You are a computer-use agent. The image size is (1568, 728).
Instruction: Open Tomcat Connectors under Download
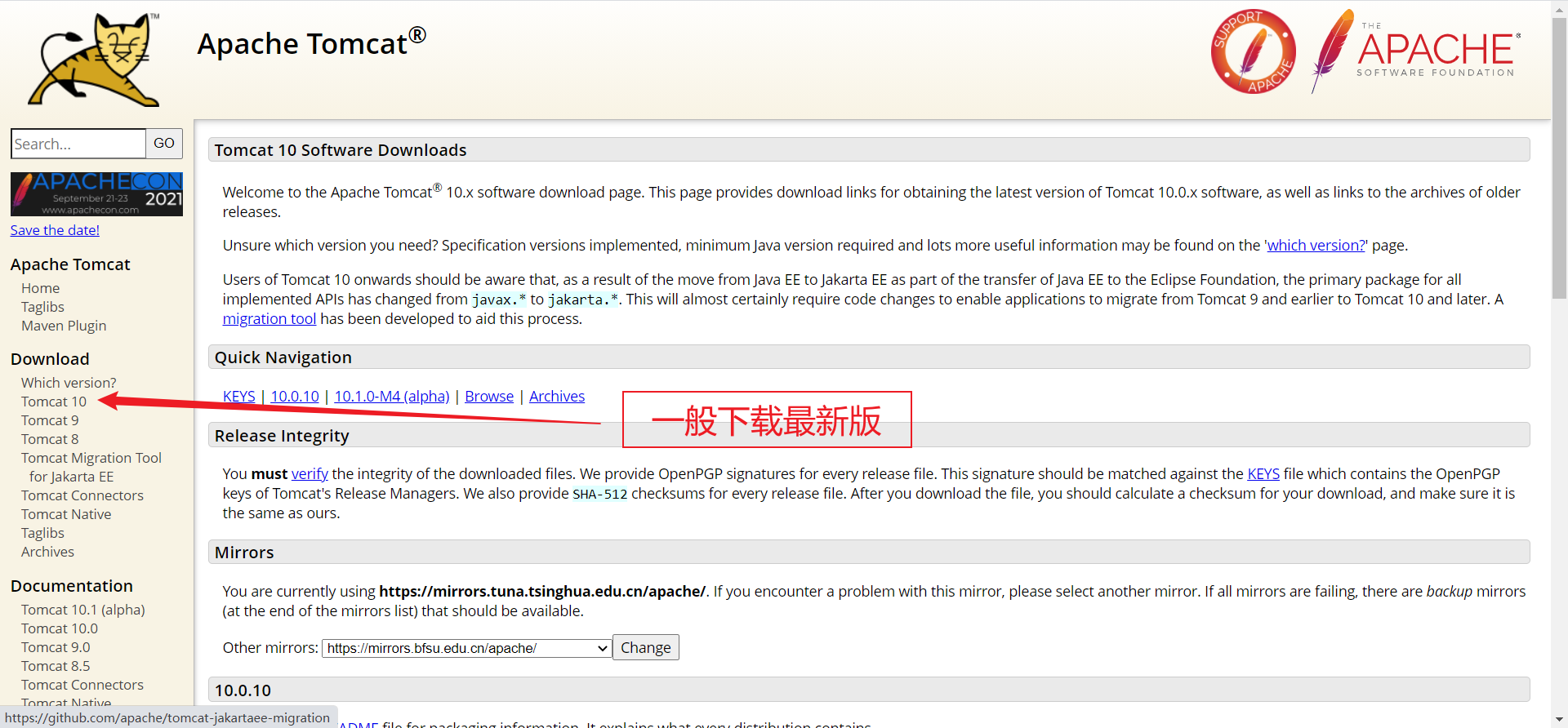click(82, 495)
